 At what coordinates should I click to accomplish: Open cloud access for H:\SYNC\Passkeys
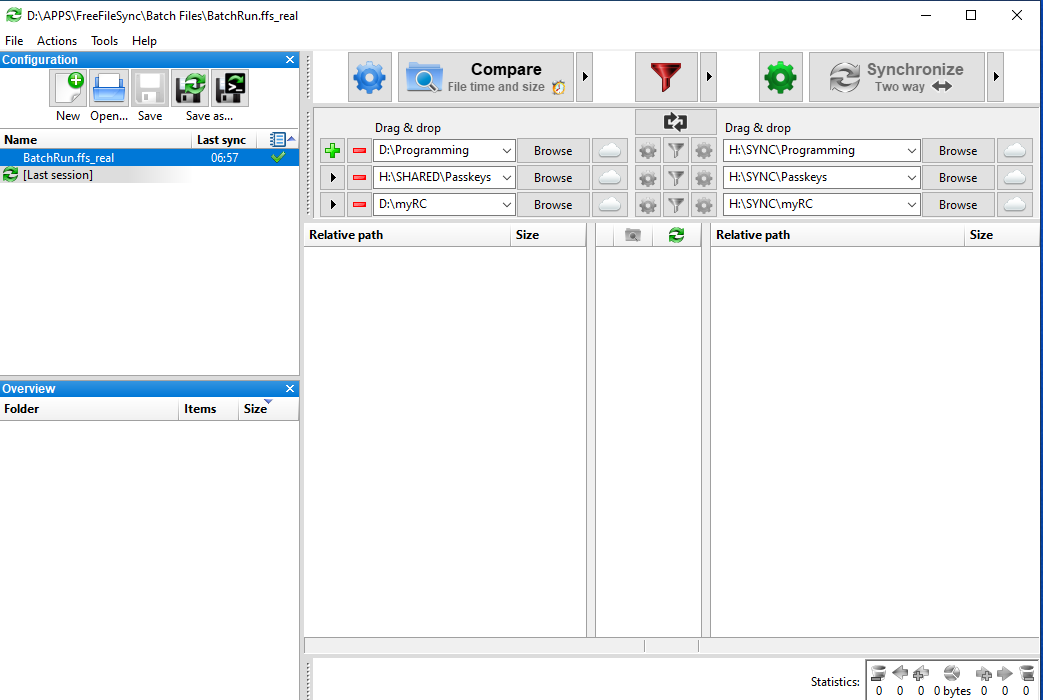point(1014,178)
